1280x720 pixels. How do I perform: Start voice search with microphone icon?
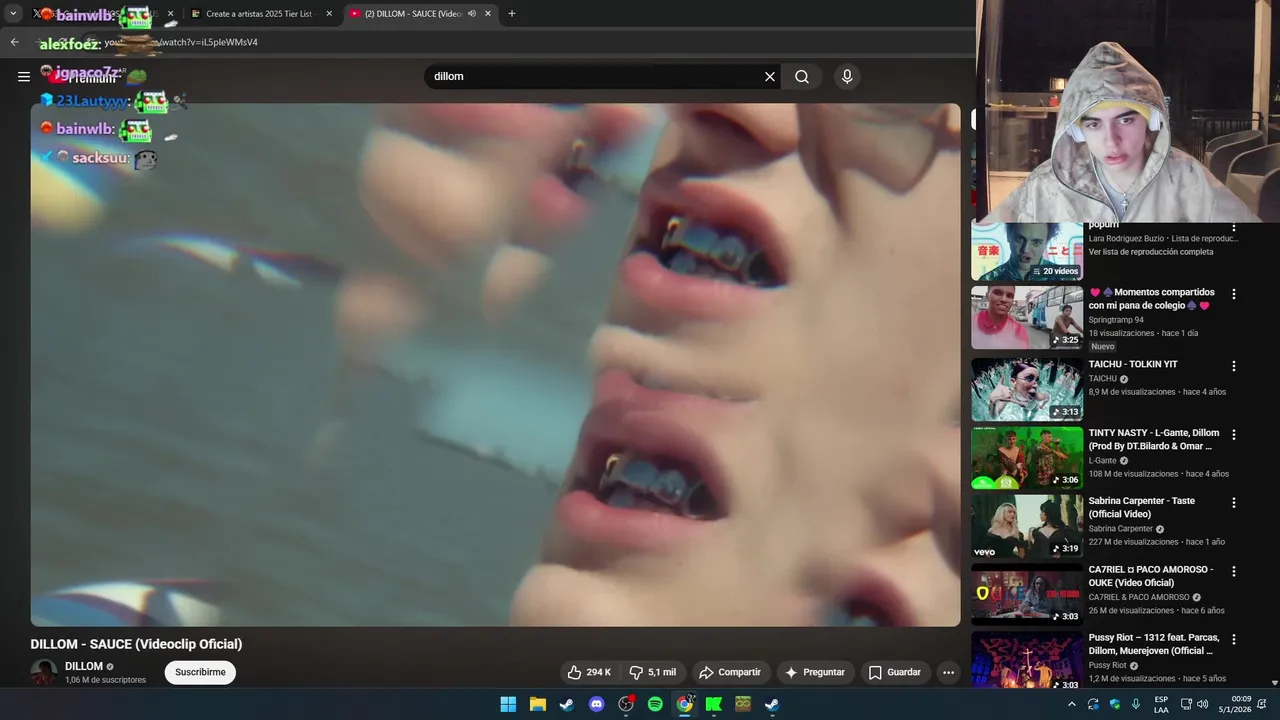[847, 76]
